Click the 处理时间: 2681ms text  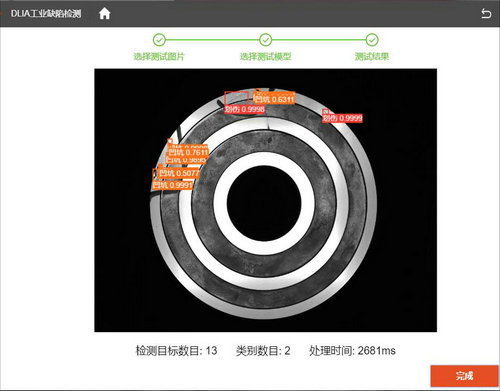tap(352, 351)
